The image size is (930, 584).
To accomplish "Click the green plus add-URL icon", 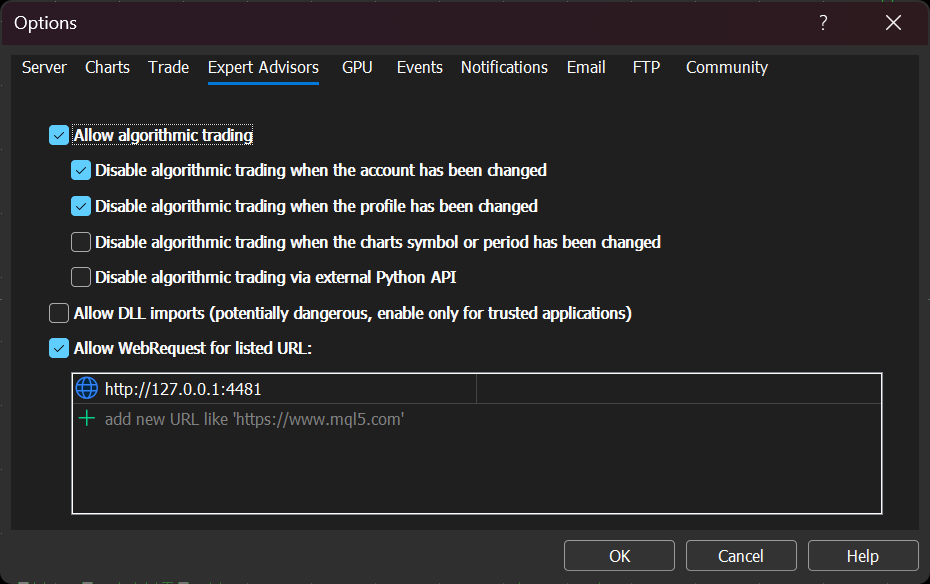I will click(x=87, y=419).
